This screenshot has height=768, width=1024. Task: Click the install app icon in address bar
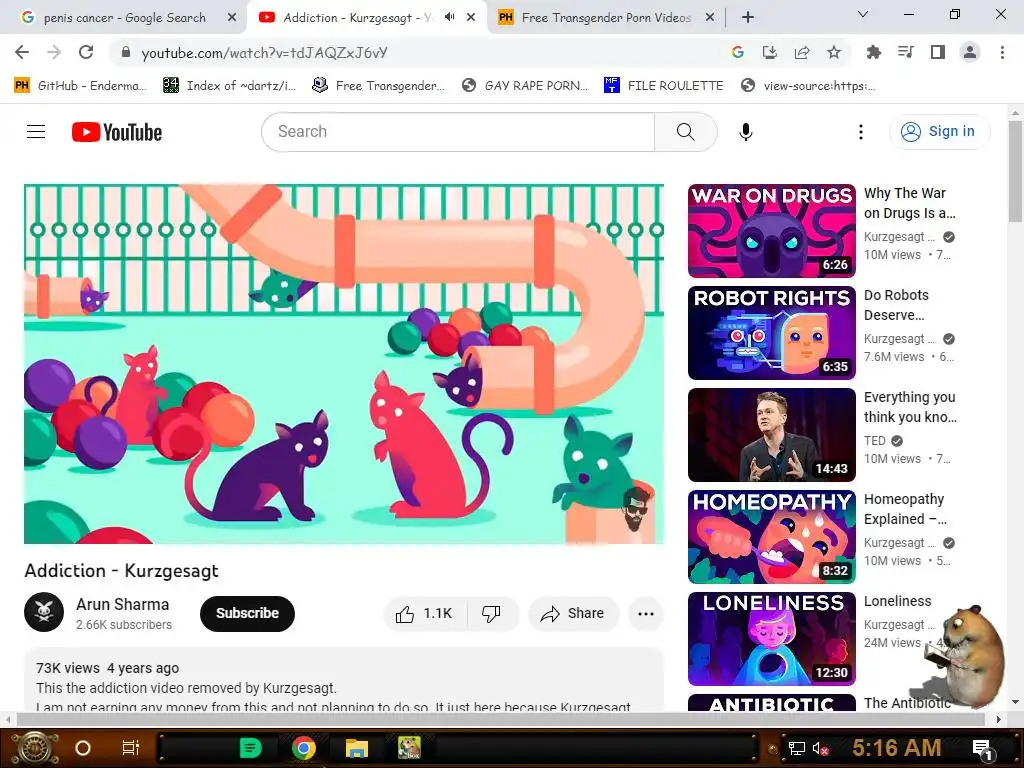(x=769, y=52)
